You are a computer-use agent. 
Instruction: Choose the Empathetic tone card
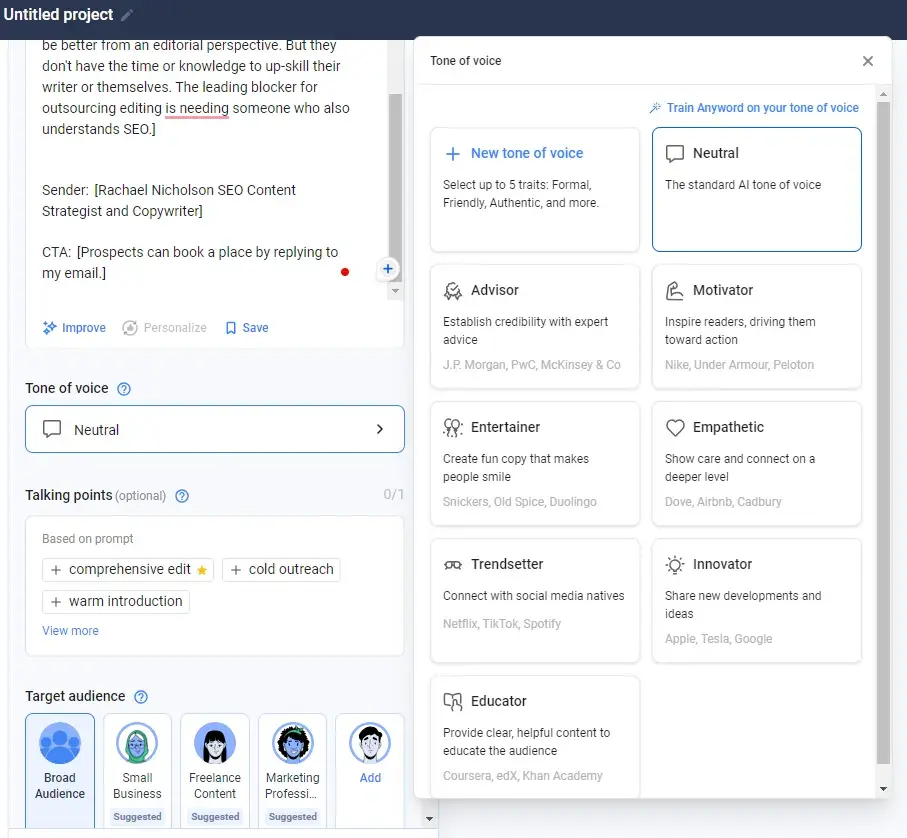pyautogui.click(x=757, y=463)
